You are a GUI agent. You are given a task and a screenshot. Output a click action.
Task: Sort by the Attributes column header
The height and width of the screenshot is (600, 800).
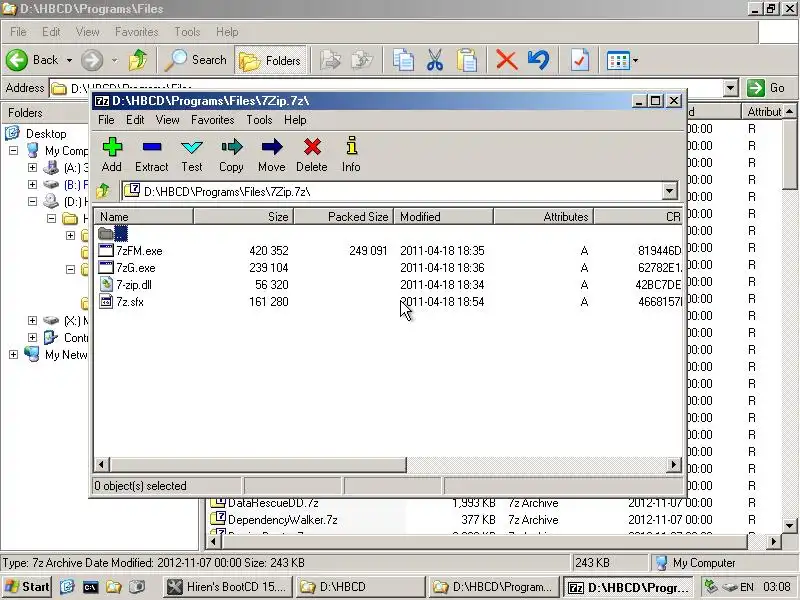tap(544, 216)
